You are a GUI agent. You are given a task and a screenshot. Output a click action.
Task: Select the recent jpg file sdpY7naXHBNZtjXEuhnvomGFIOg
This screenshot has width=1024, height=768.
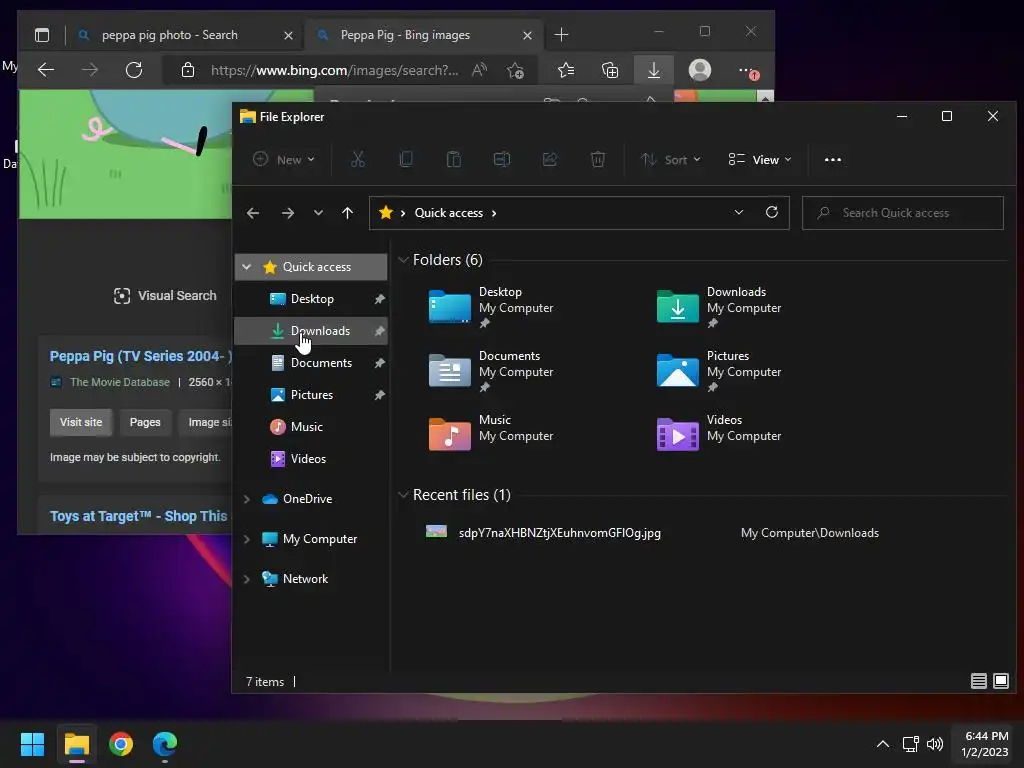(560, 533)
